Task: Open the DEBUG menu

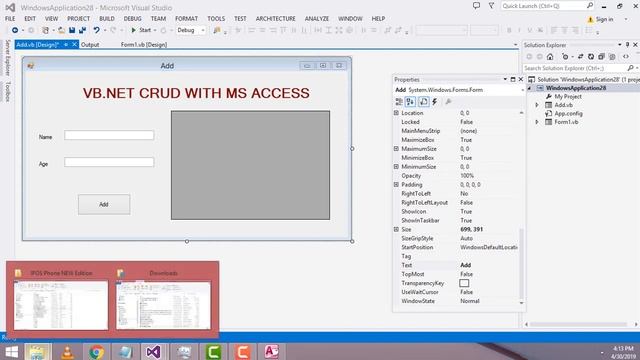Action: coord(132,19)
